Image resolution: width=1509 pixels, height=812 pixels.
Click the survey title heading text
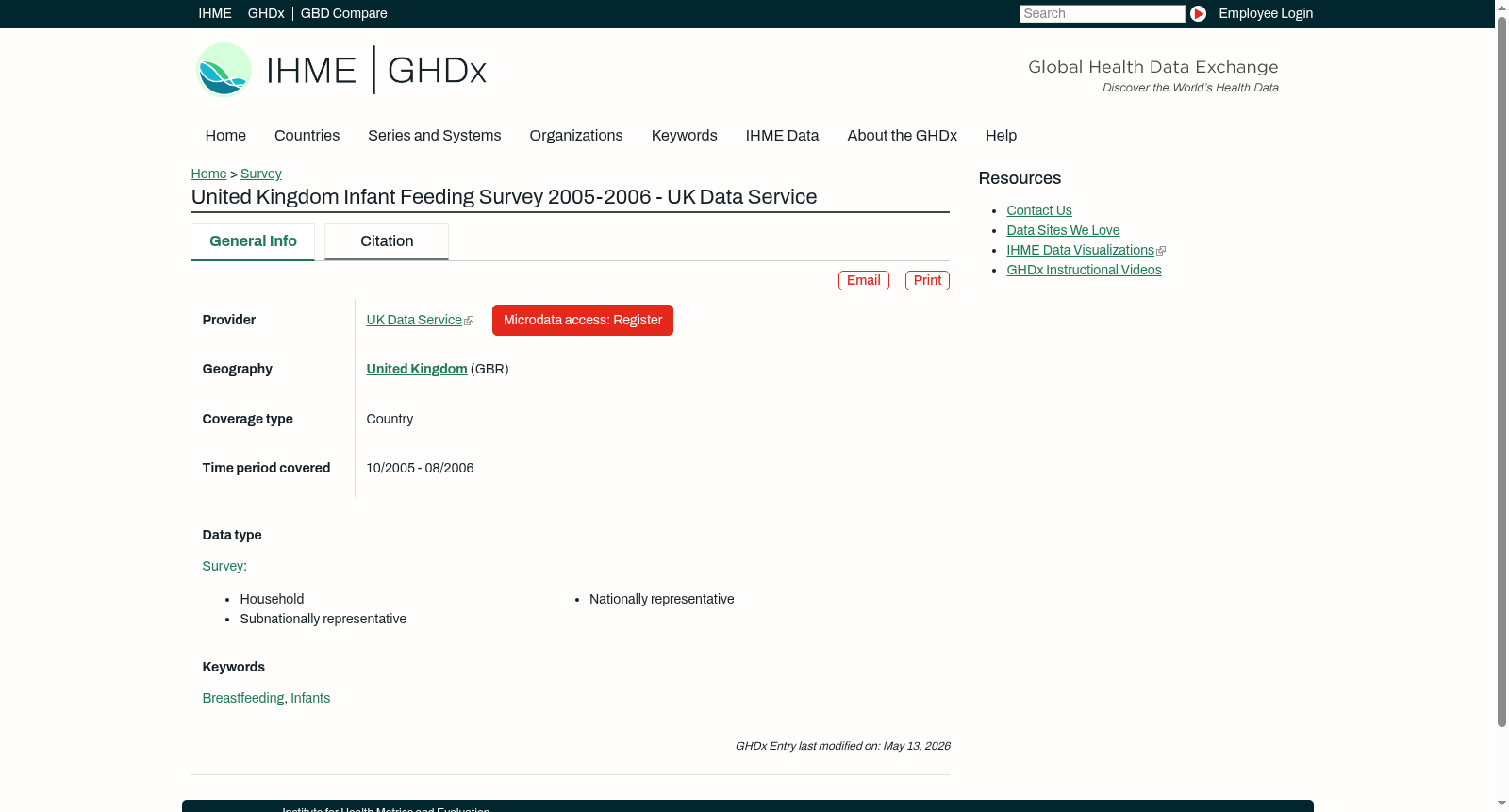[x=504, y=197]
